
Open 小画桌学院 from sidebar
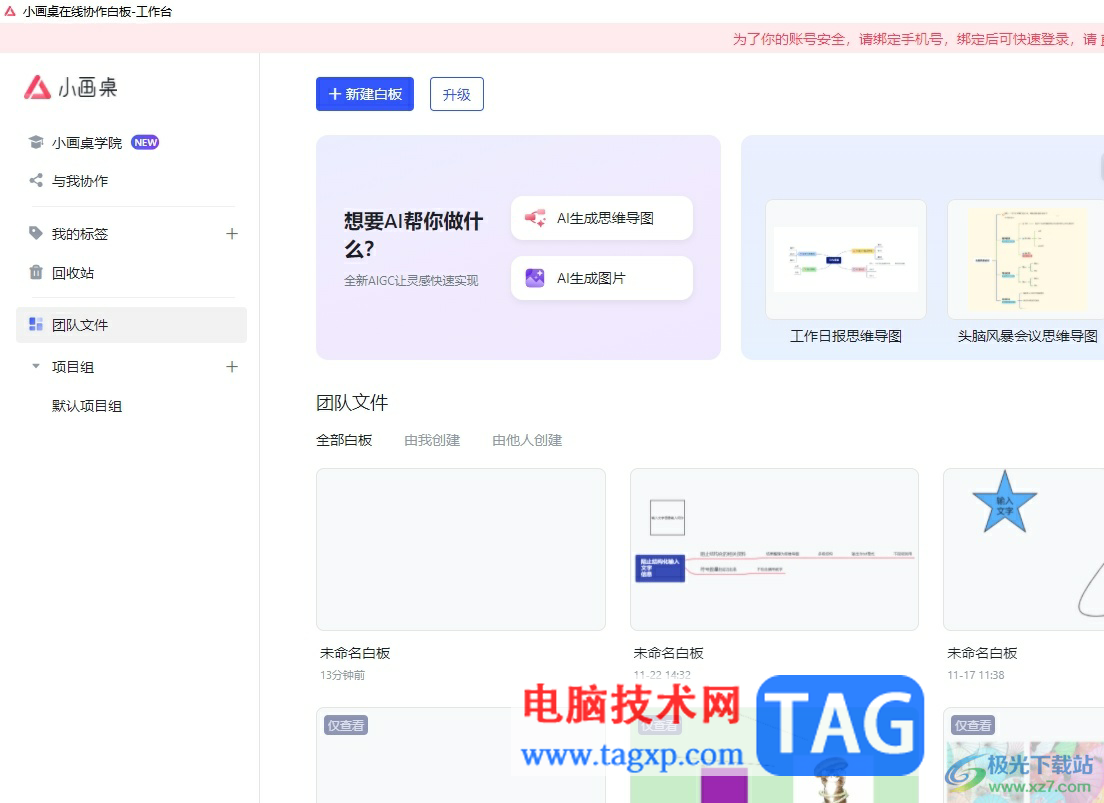(x=87, y=143)
